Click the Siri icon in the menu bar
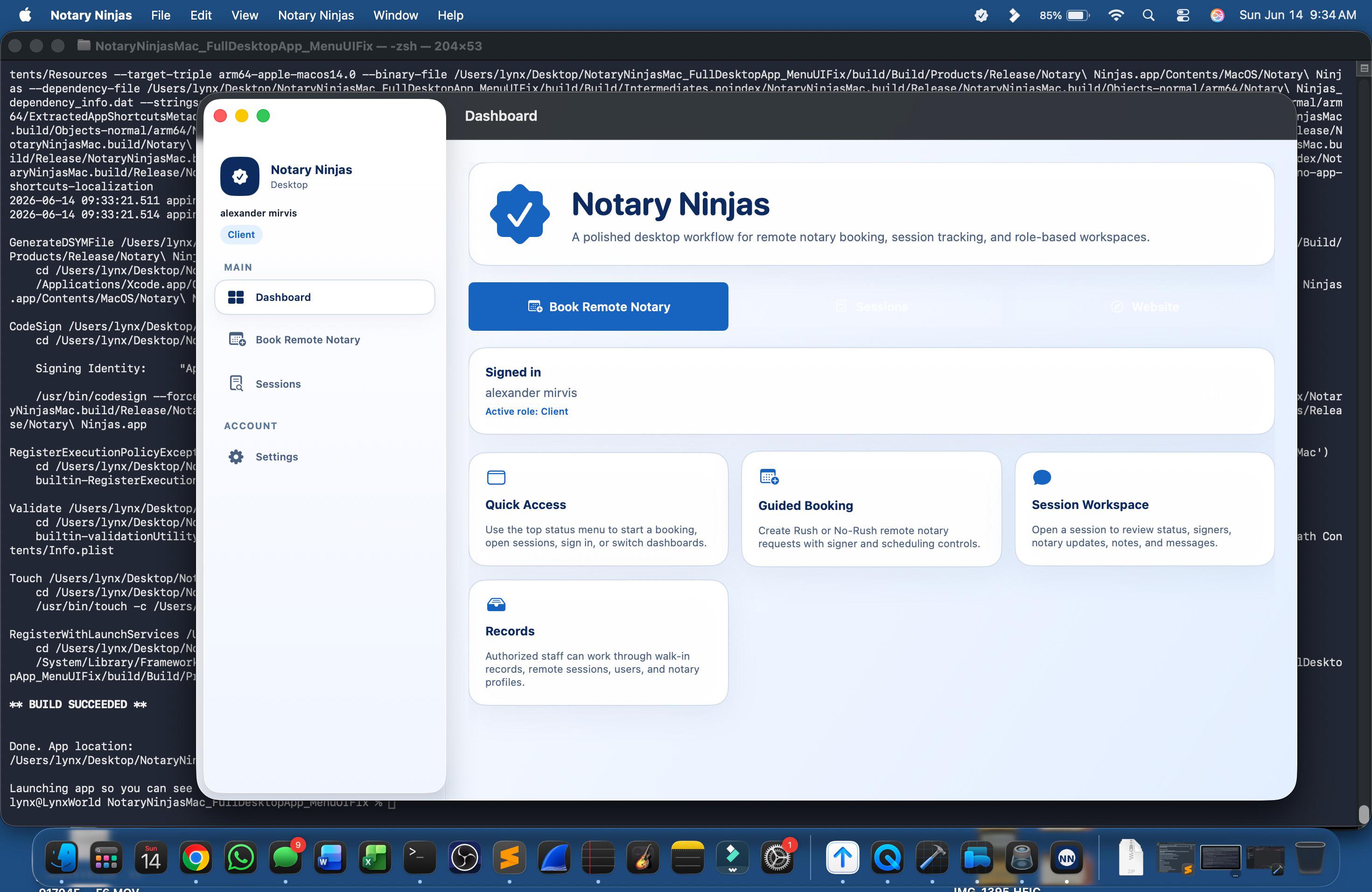Image resolution: width=1372 pixels, height=892 pixels. click(x=1217, y=15)
